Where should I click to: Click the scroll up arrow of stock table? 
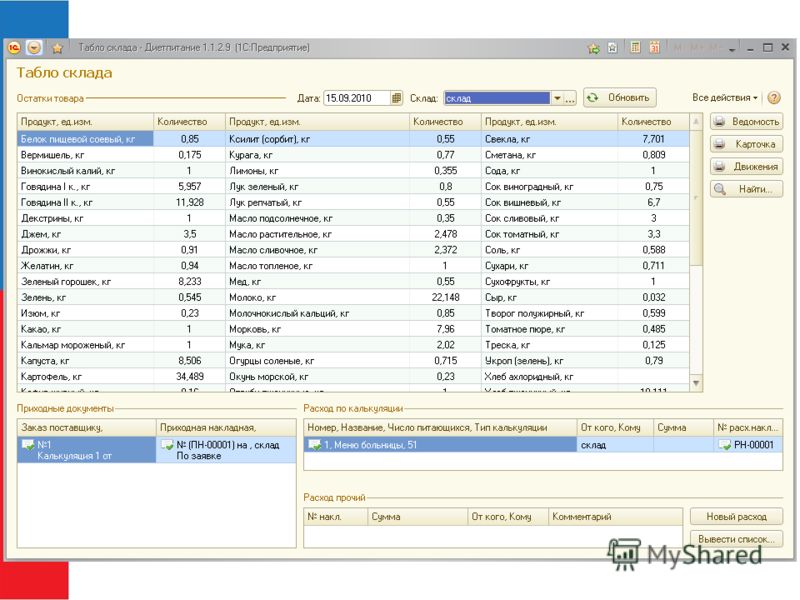(x=696, y=122)
